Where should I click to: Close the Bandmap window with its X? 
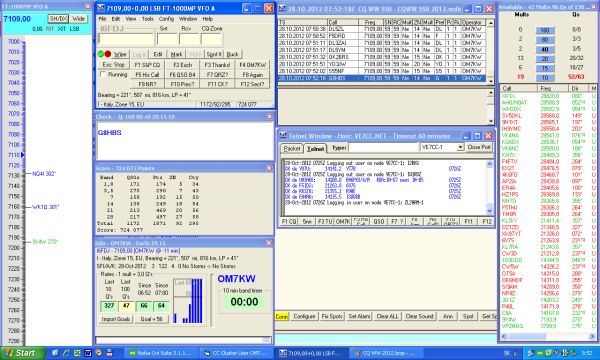coord(88,7)
